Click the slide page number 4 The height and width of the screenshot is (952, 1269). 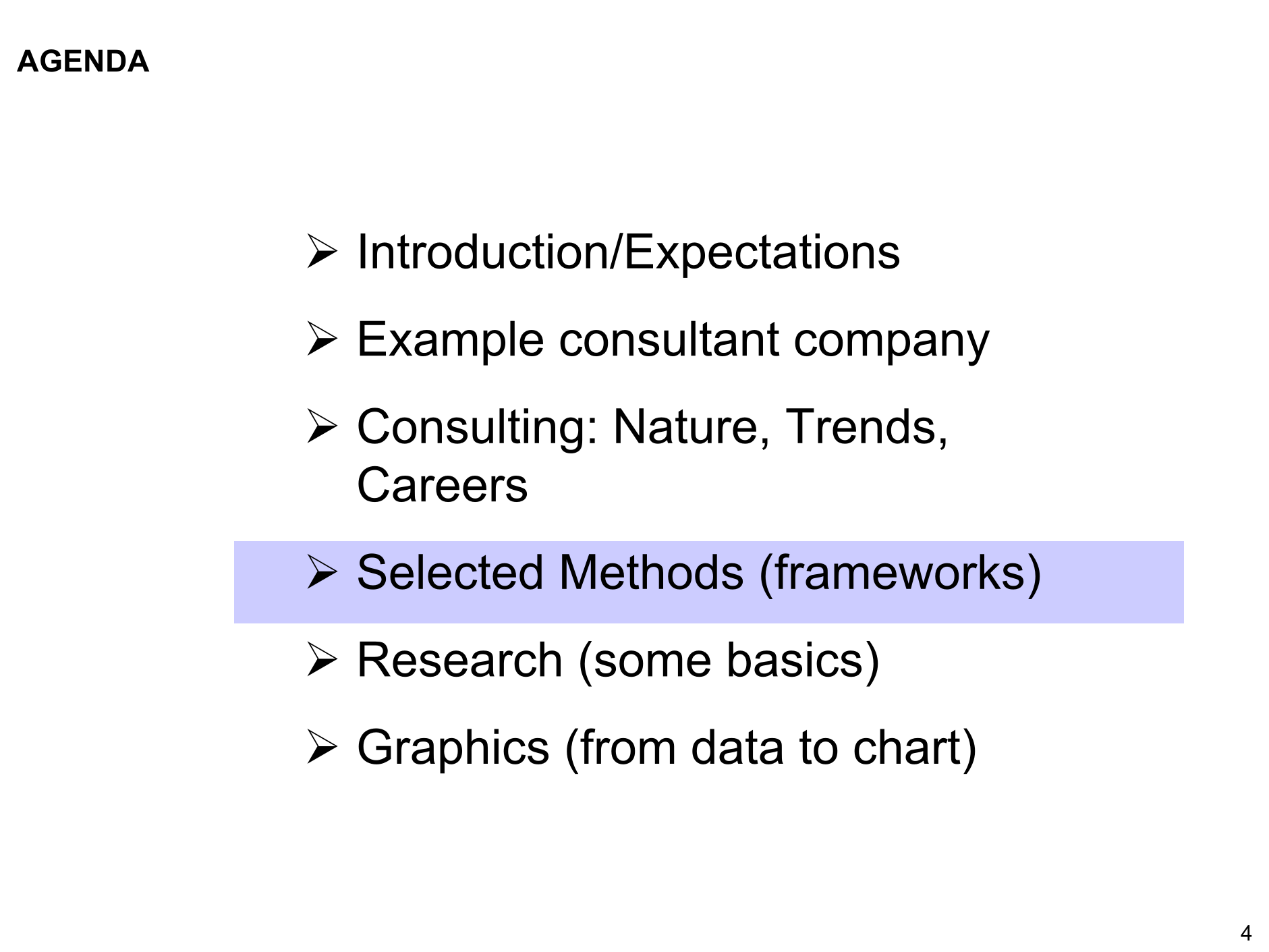[1245, 933]
